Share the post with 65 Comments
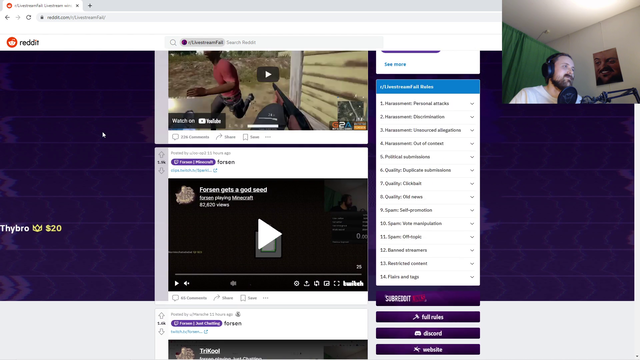 (223, 298)
